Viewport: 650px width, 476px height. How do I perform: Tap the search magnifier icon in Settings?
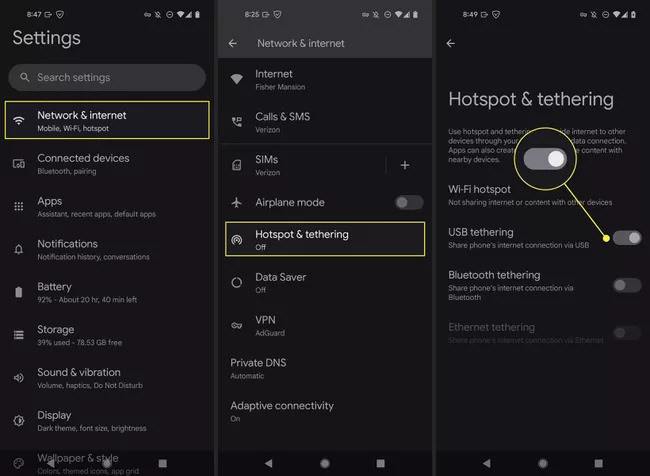click(x=24, y=77)
